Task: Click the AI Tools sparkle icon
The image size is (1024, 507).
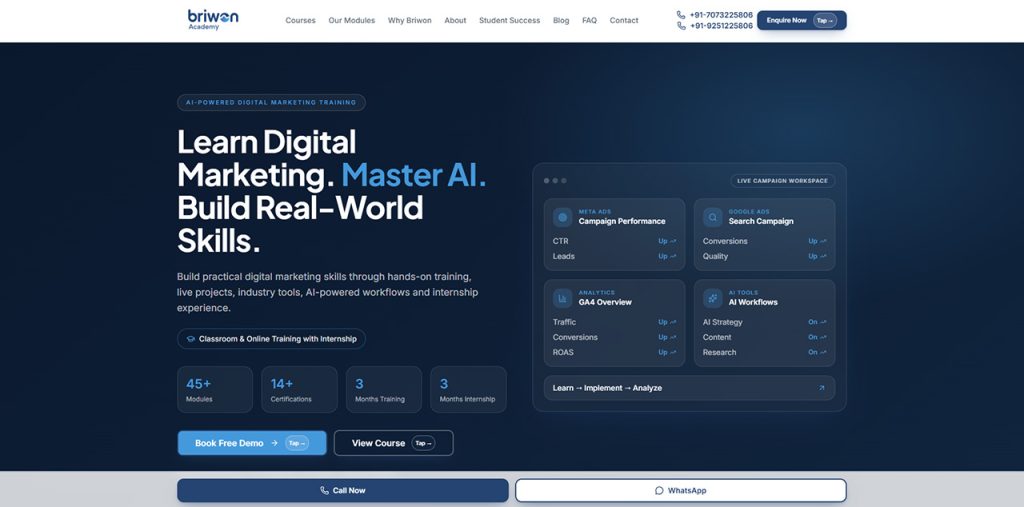Action: click(x=712, y=298)
